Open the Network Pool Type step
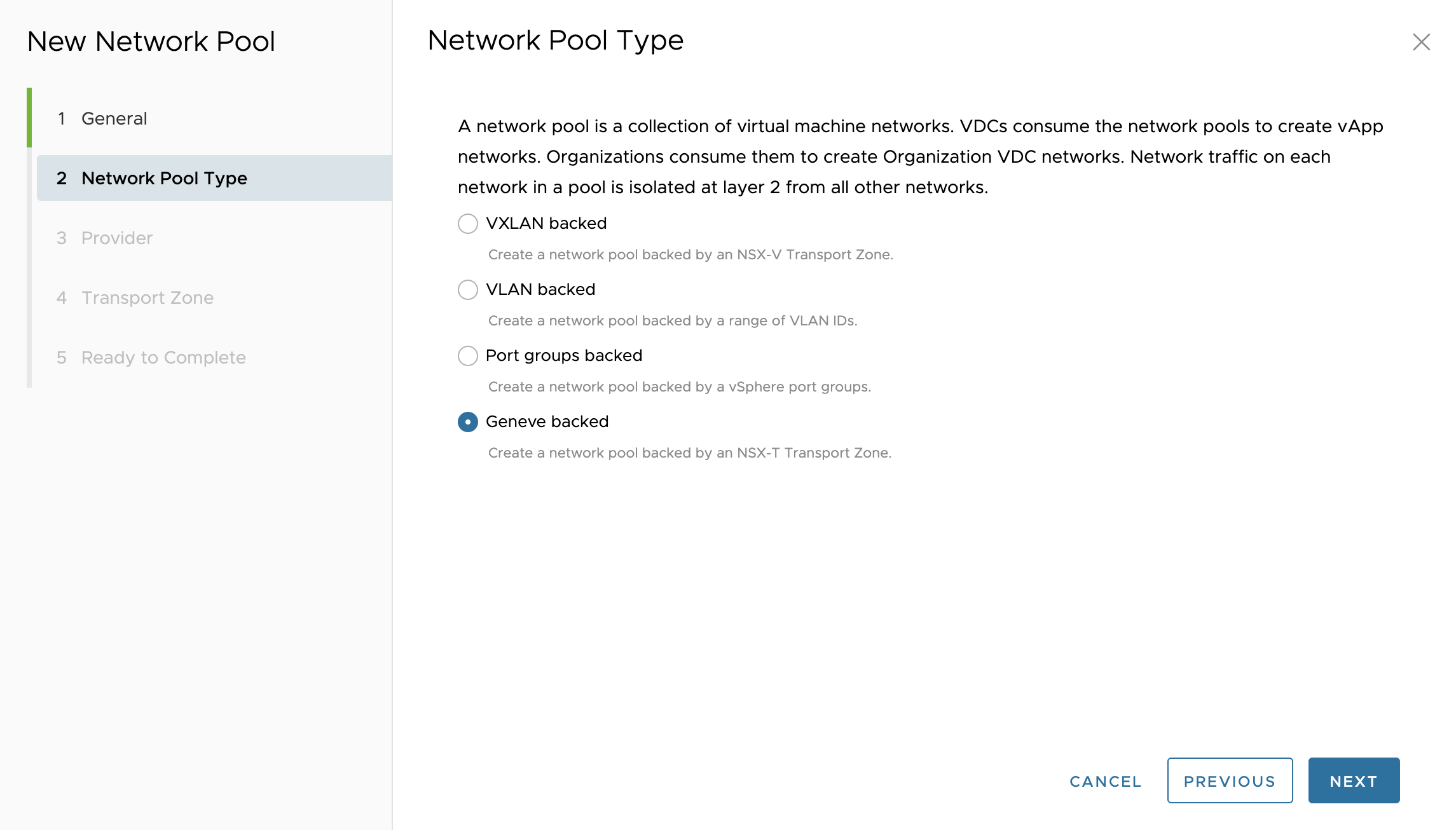Screen dimensions: 1456x830 click(x=164, y=179)
